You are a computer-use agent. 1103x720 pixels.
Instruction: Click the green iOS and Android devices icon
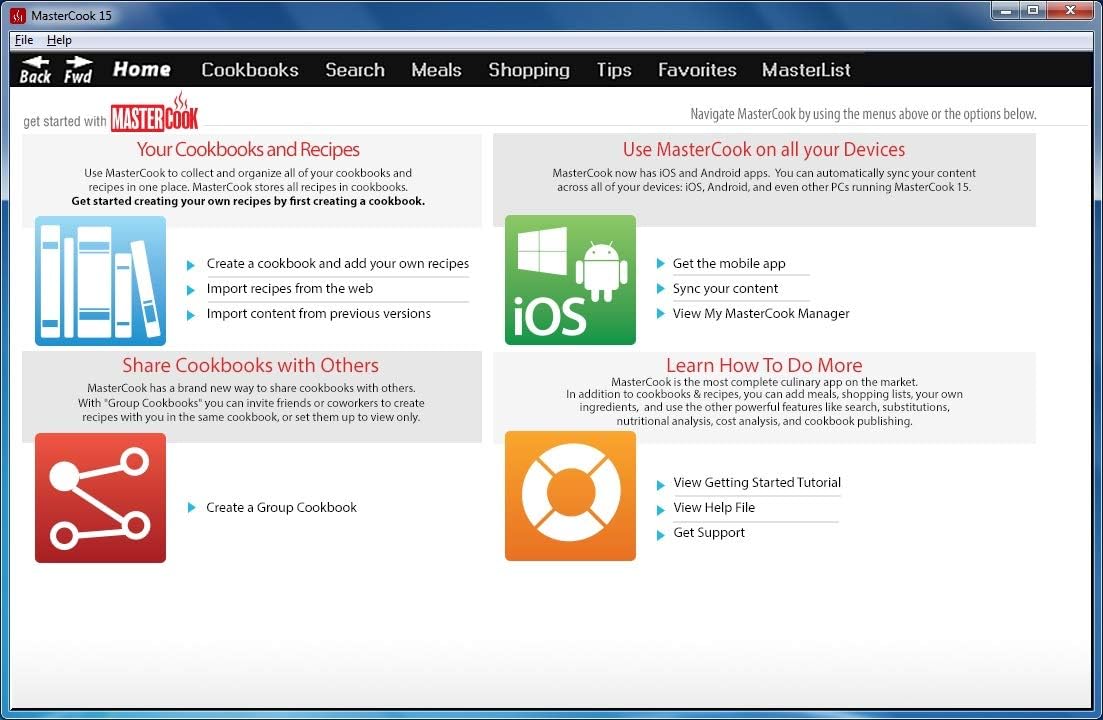coord(570,280)
